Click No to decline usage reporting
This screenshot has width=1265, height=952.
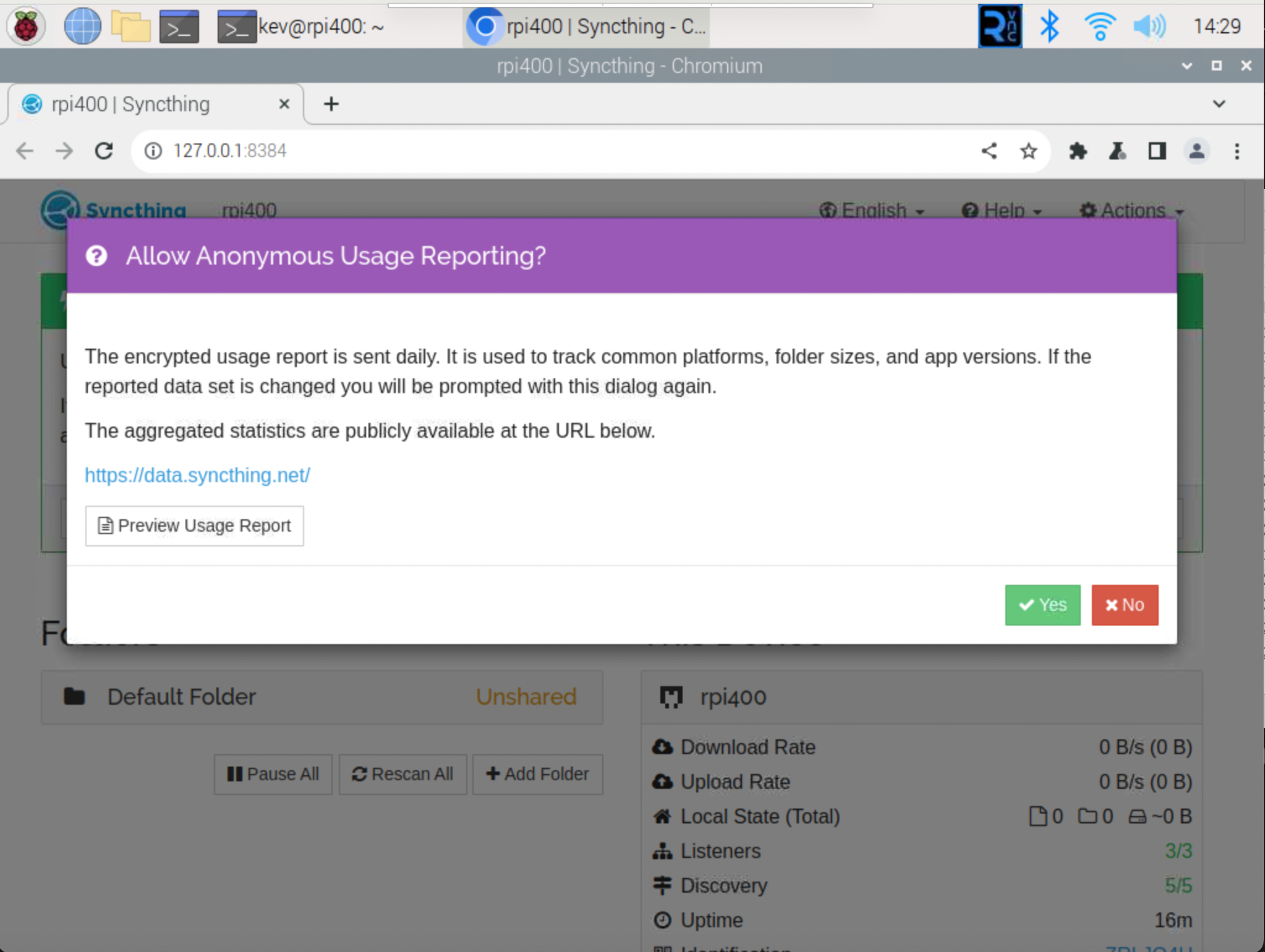pyautogui.click(x=1125, y=604)
